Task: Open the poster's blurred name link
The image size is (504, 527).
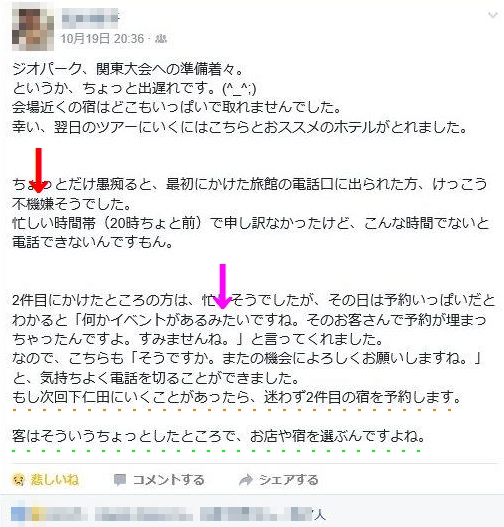Action: (90, 17)
